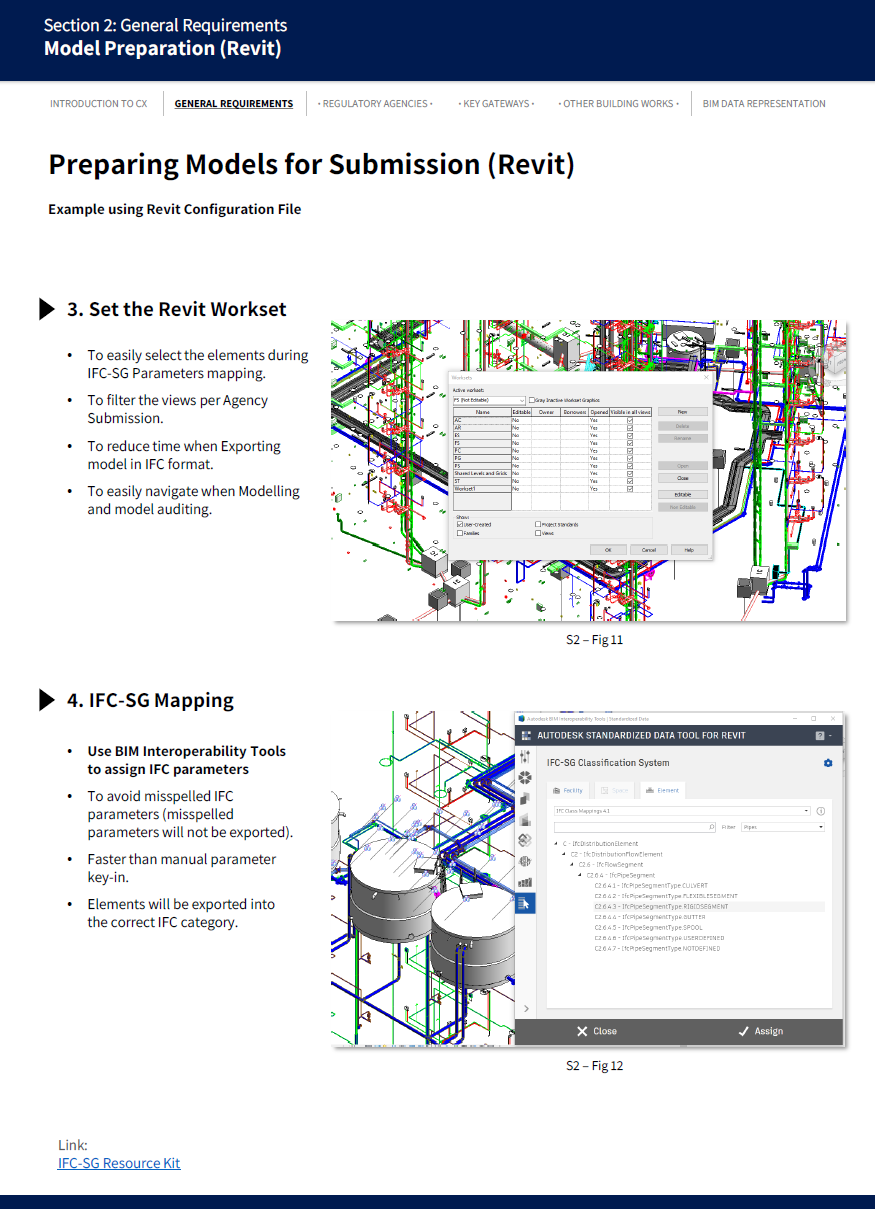The width and height of the screenshot is (875, 1209).
Task: Collapse the C2 - IfcDistributionFlowElement node
Action: point(563,854)
